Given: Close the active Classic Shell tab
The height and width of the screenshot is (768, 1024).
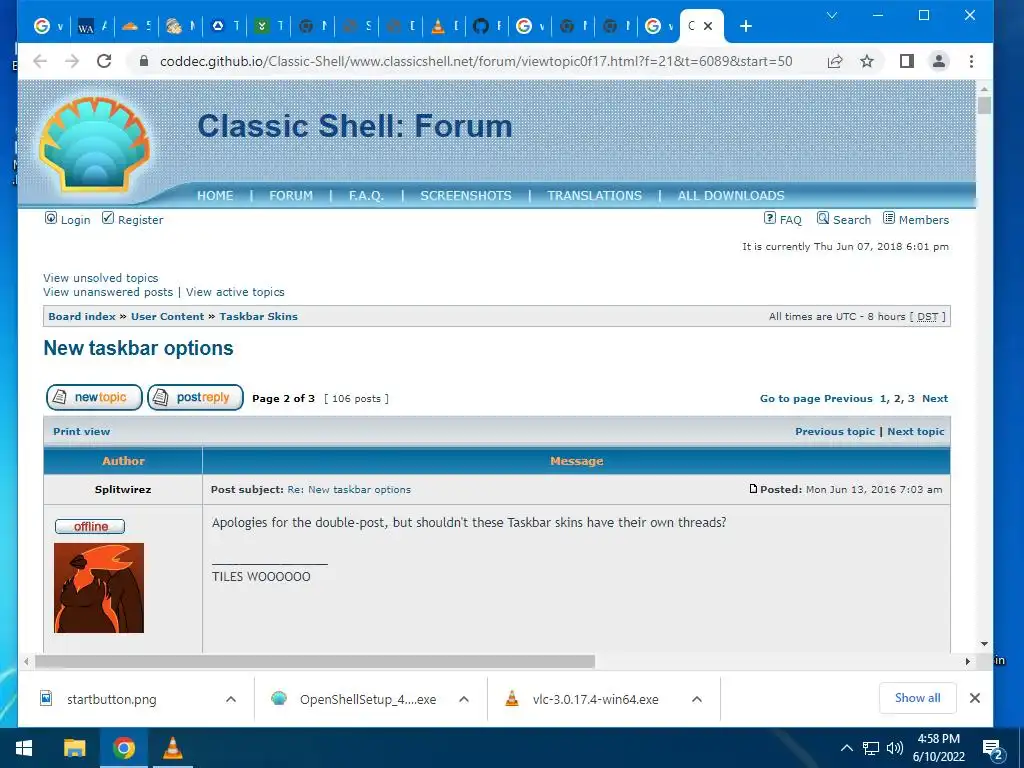Looking at the screenshot, I should click(x=708, y=26).
